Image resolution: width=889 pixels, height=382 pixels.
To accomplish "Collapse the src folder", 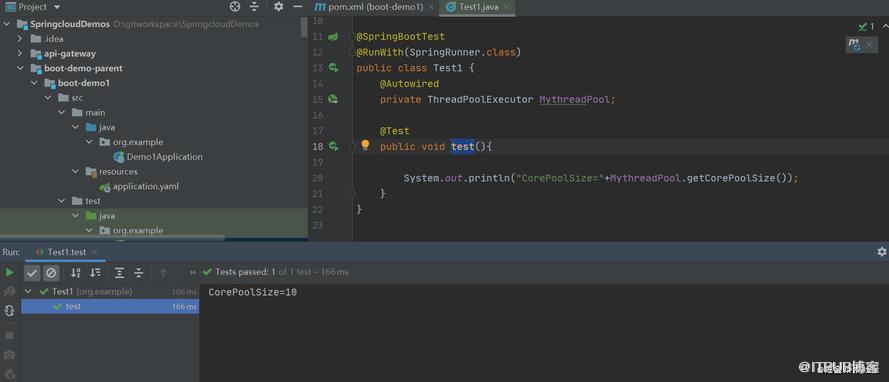I will pos(48,98).
